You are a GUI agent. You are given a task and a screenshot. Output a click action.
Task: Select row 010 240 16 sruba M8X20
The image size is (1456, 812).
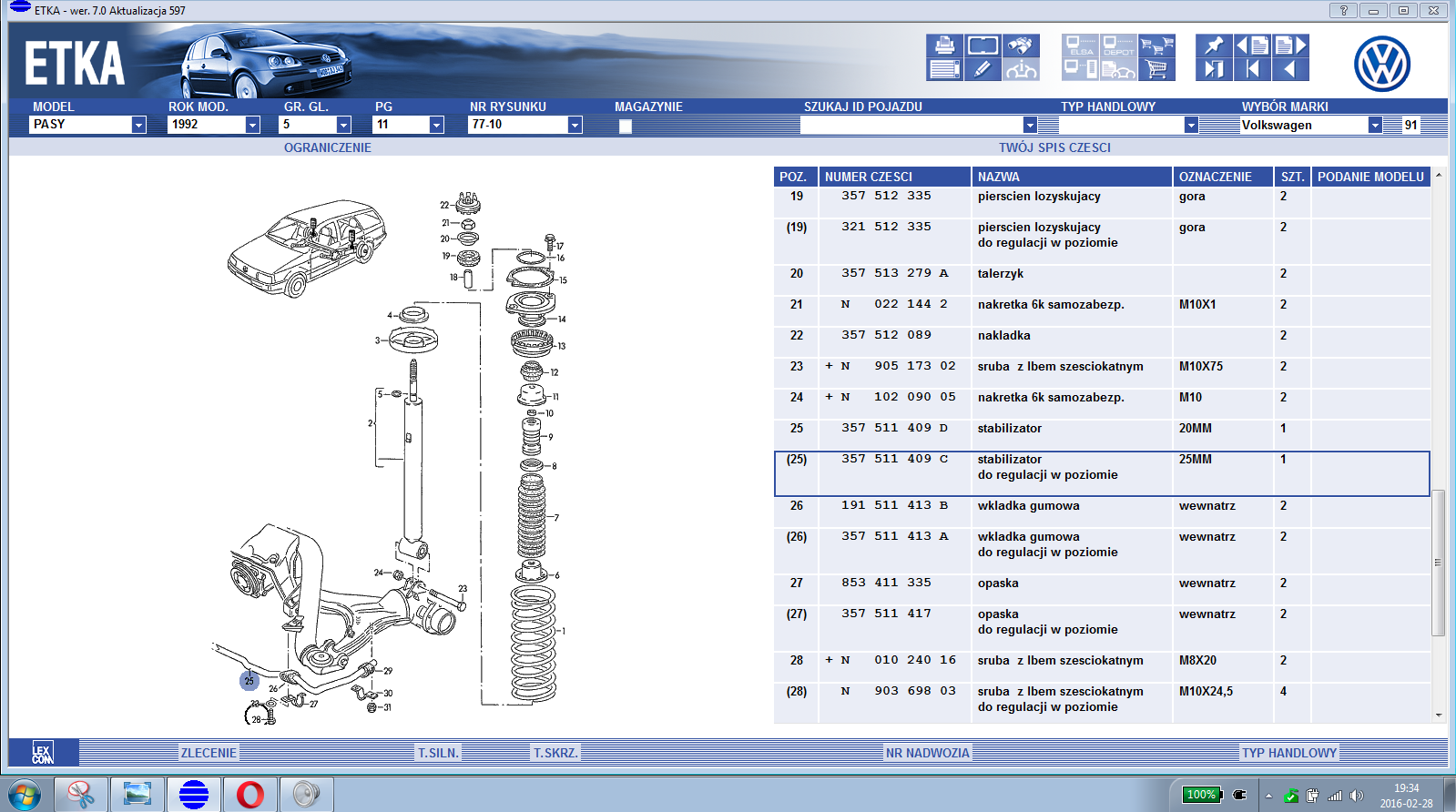(1102, 667)
